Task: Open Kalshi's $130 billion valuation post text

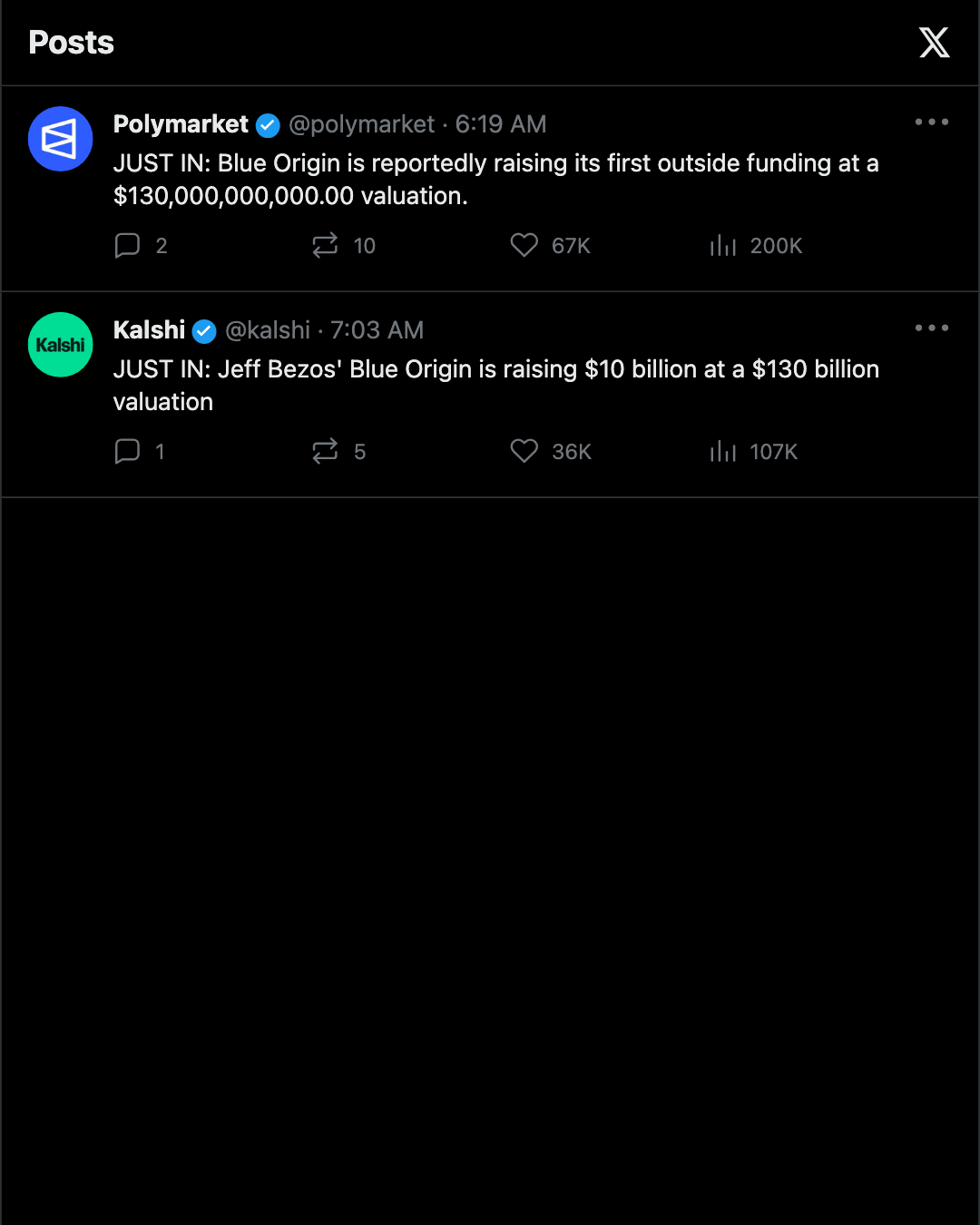Action: (x=496, y=386)
